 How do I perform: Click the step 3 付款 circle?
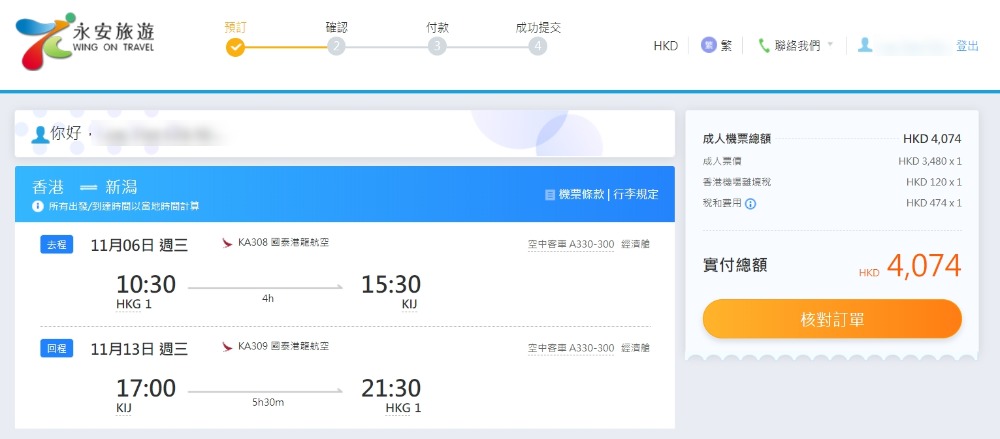[437, 46]
